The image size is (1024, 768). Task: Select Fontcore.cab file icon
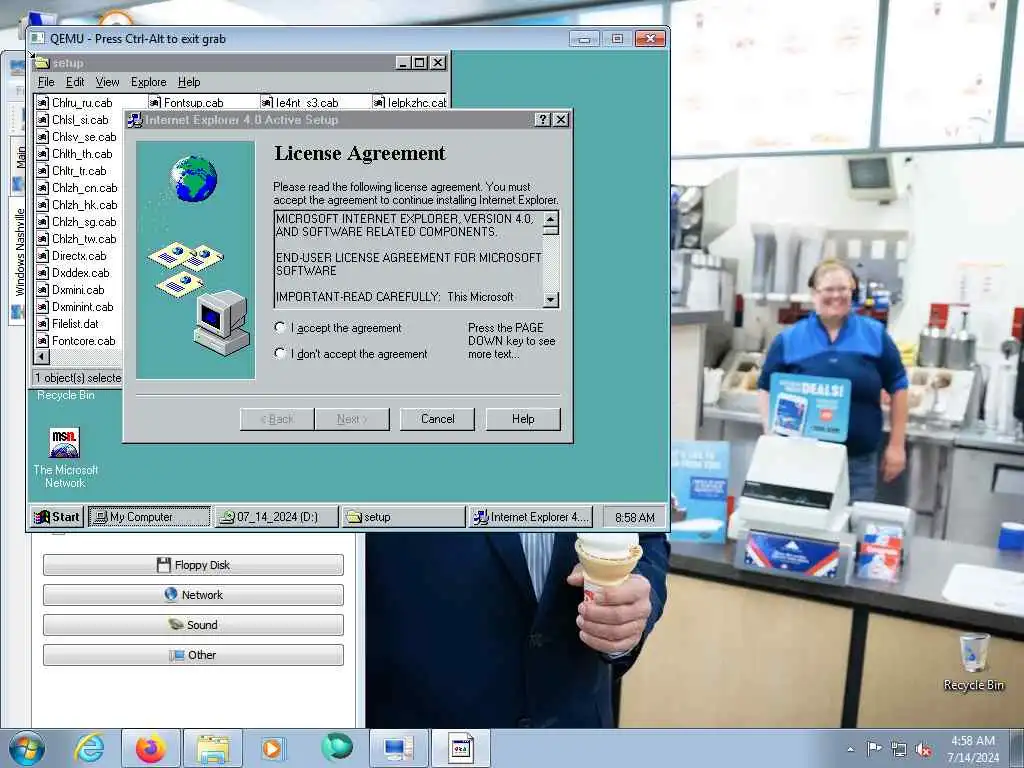pyautogui.click(x=42, y=340)
